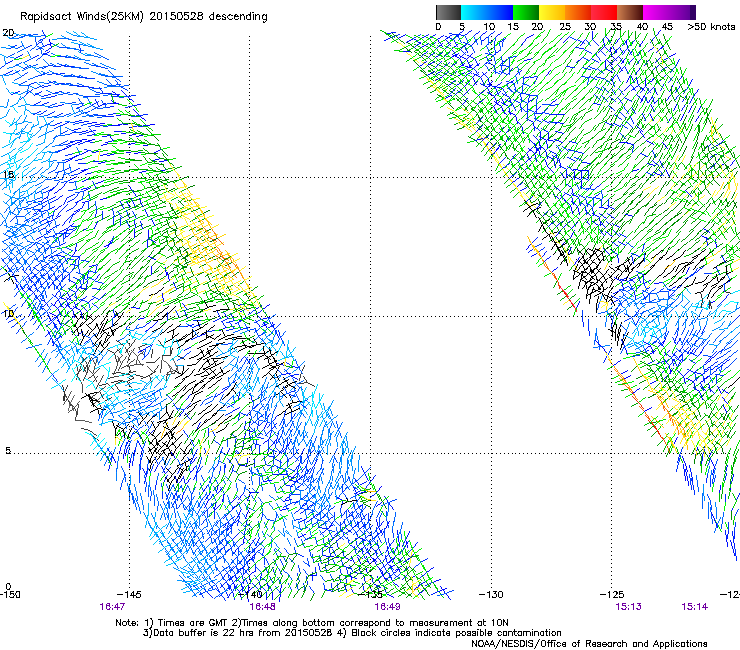
Task: Click the pass time label '15:13'
Action: click(x=628, y=607)
